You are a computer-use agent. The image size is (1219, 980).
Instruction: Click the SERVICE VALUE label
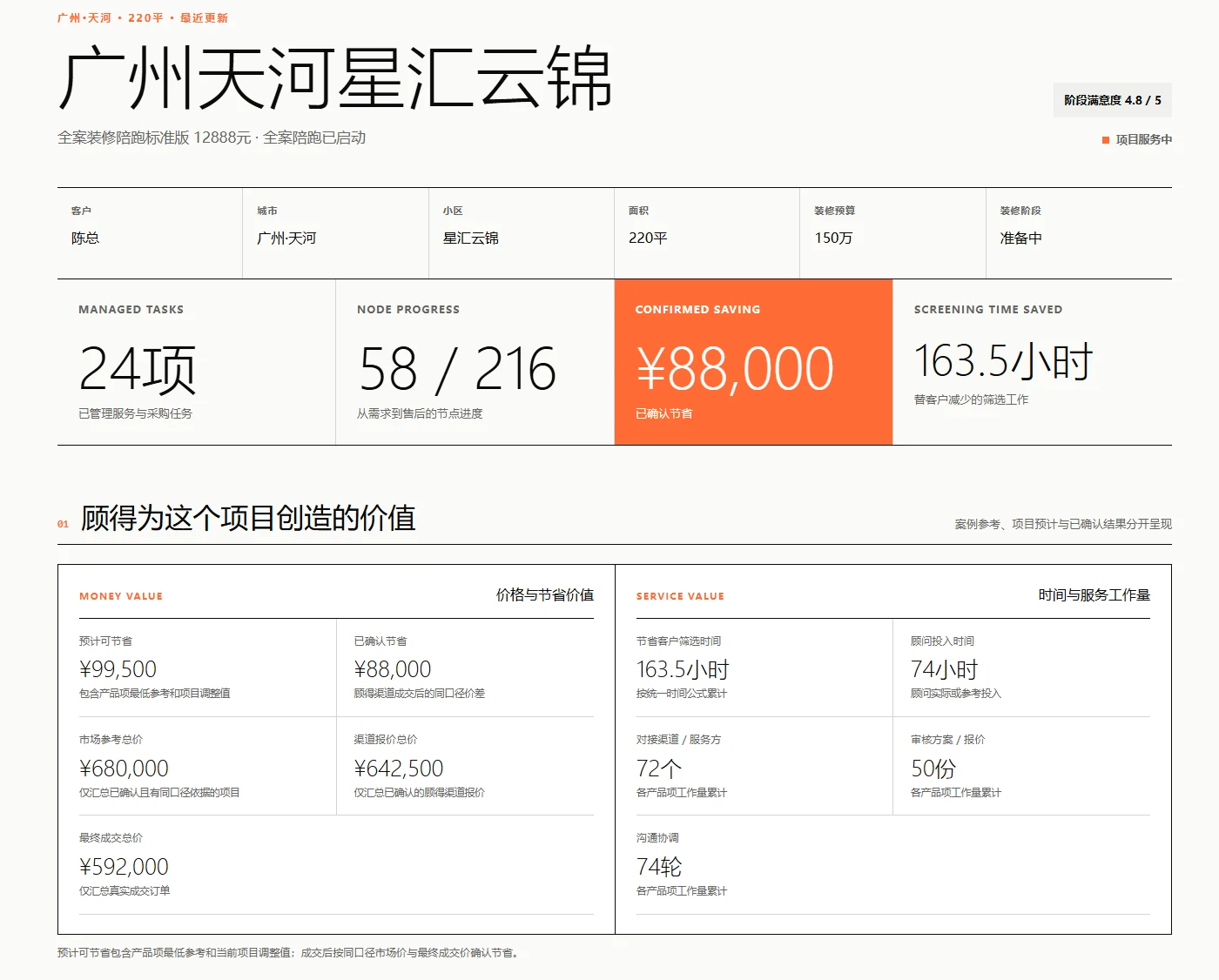680,596
